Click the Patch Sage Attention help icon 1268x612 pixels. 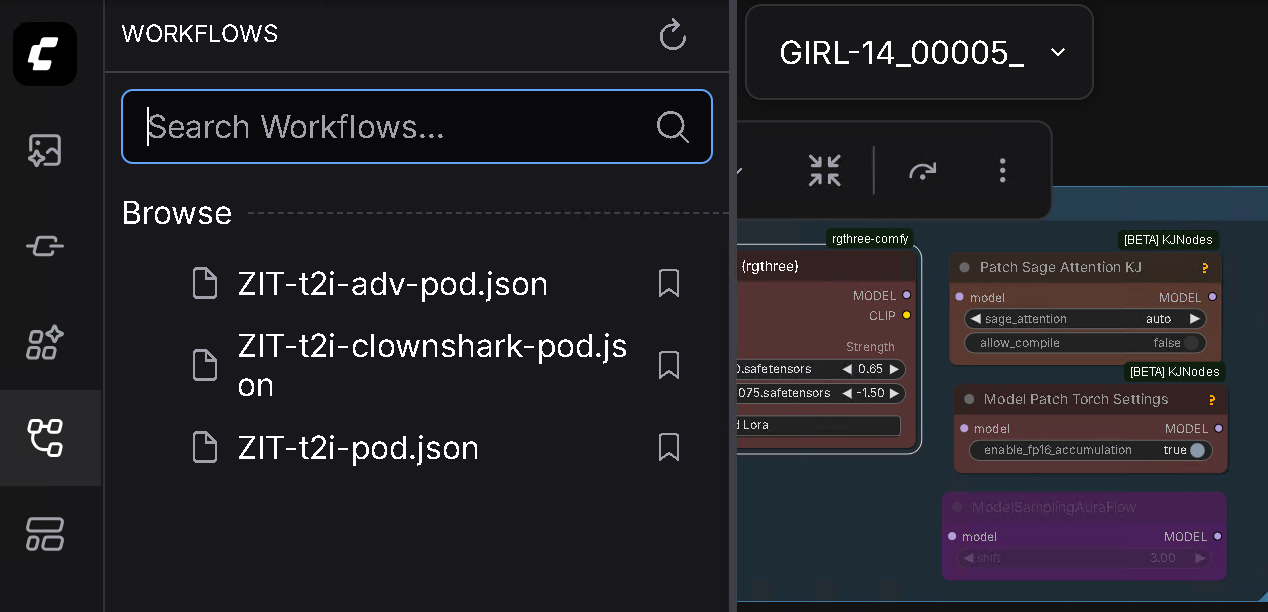click(x=1205, y=268)
